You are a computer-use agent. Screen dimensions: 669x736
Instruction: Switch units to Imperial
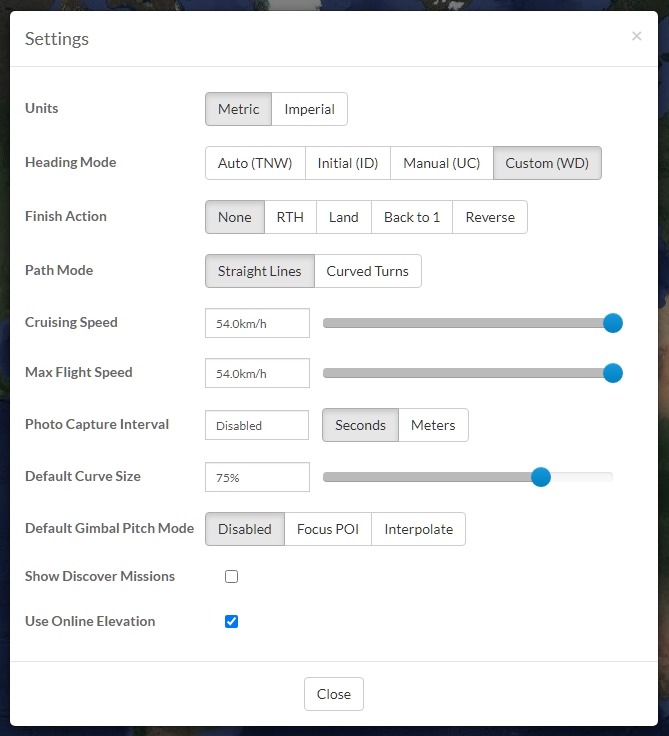click(x=309, y=109)
